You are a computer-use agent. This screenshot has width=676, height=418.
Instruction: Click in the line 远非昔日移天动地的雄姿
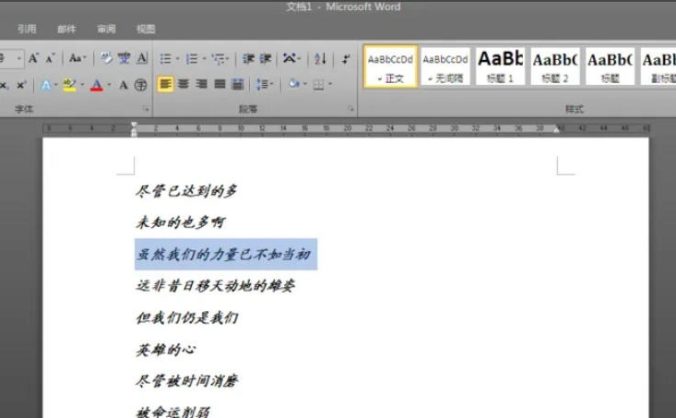click(x=216, y=286)
